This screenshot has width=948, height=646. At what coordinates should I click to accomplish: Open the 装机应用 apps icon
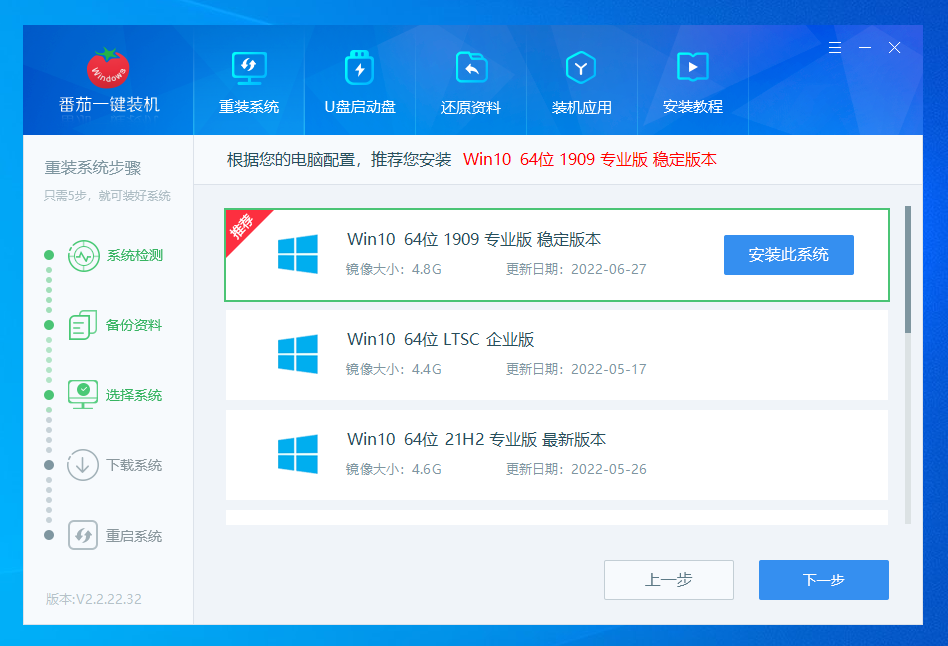581,68
